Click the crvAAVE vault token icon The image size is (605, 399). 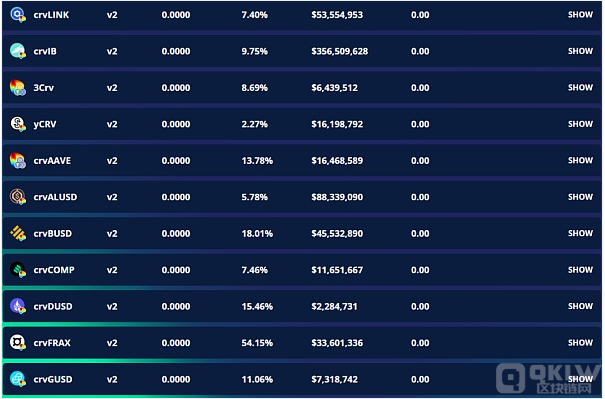coord(18,161)
